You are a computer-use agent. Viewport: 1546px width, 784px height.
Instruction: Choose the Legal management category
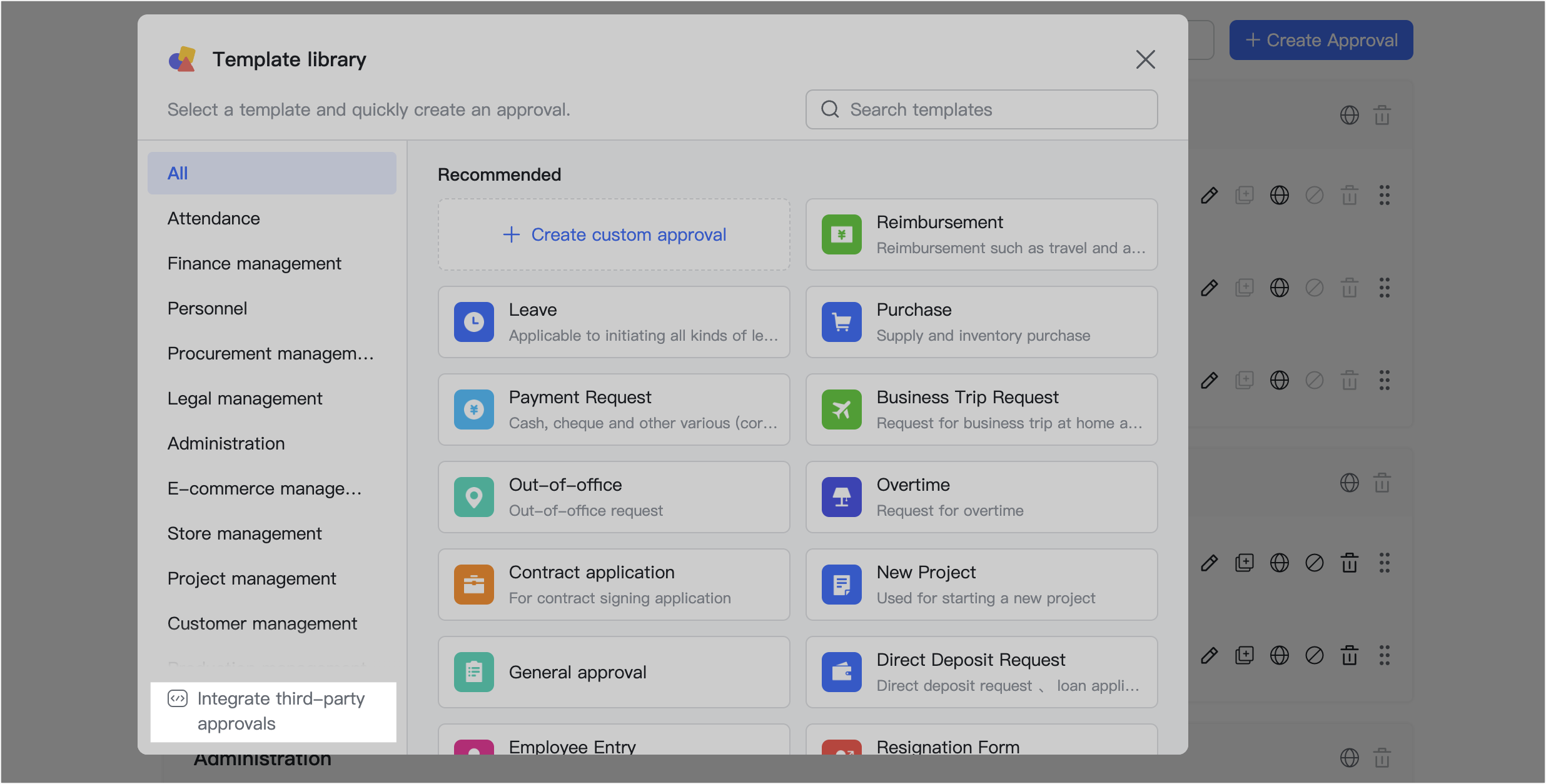click(x=245, y=398)
